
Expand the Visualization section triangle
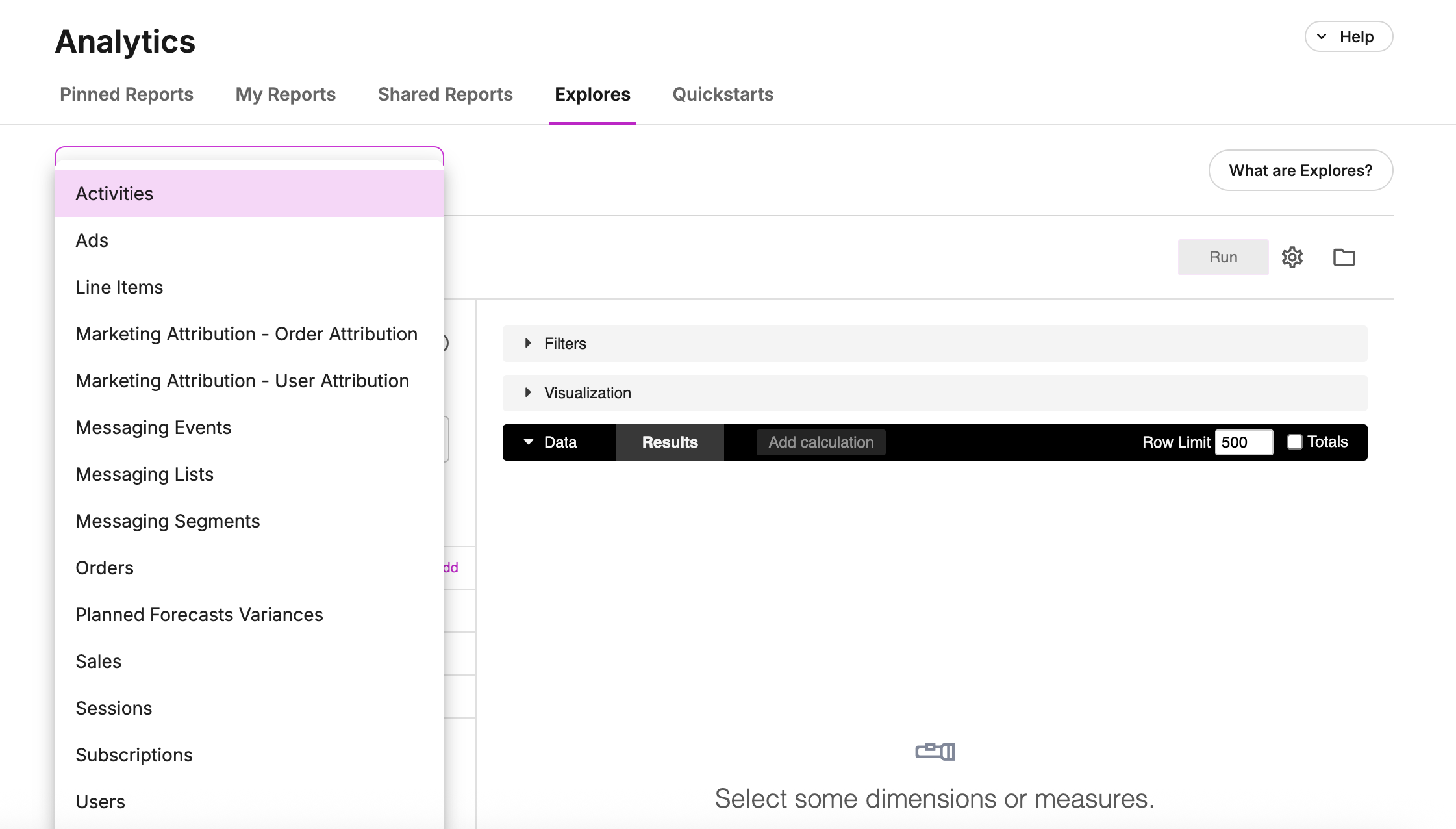pos(528,392)
